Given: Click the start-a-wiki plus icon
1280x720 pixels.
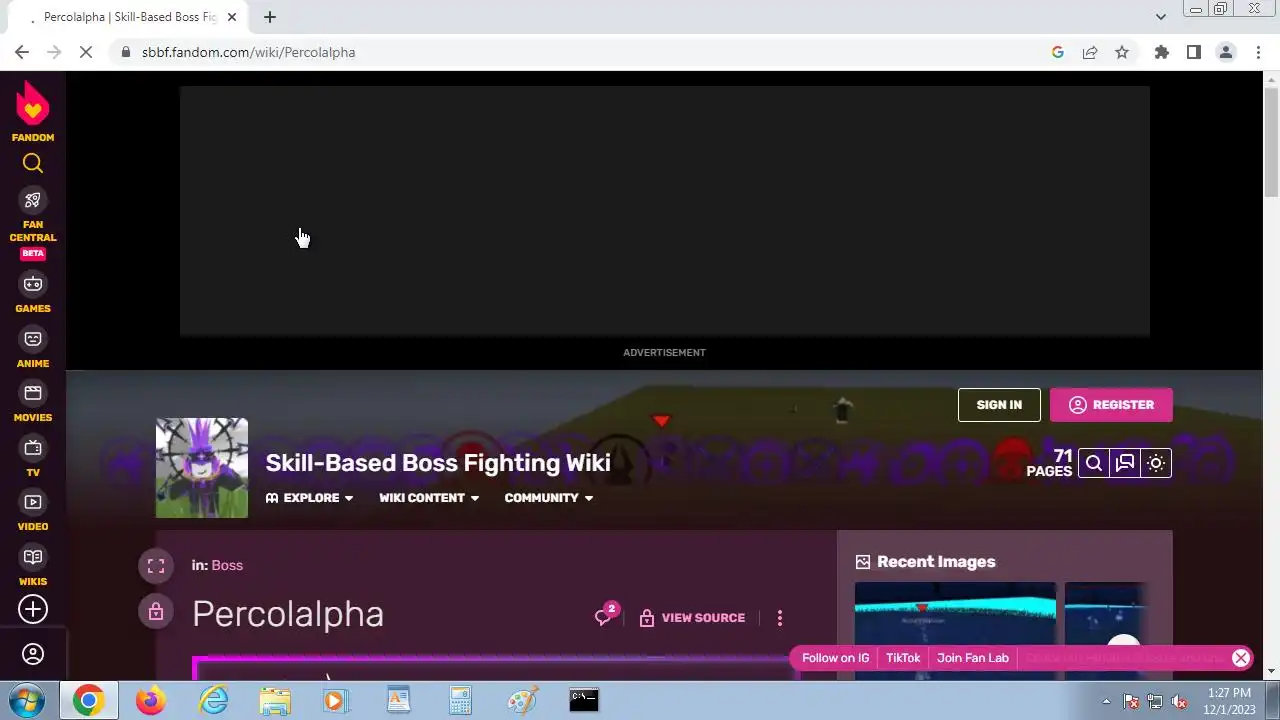Looking at the screenshot, I should click(33, 609).
